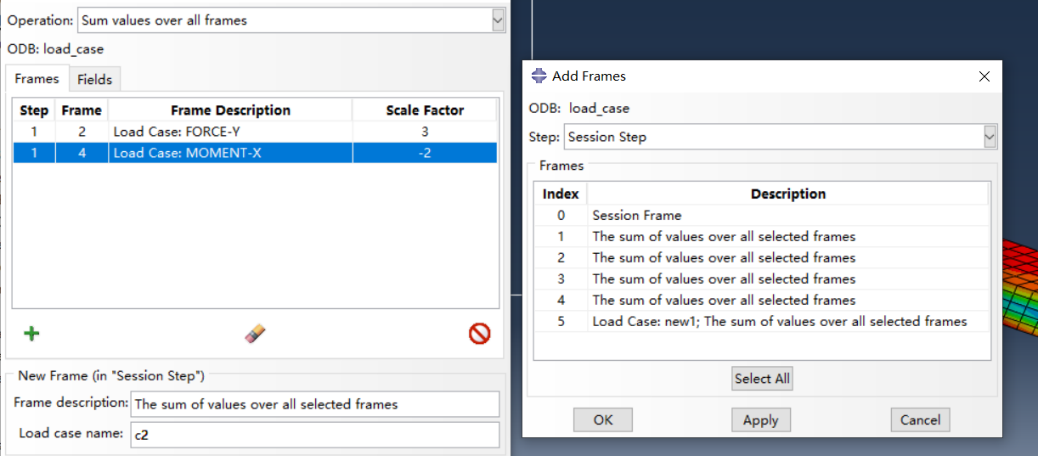Click the green plus add frame icon
The image size is (1038, 456).
pyautogui.click(x=31, y=334)
